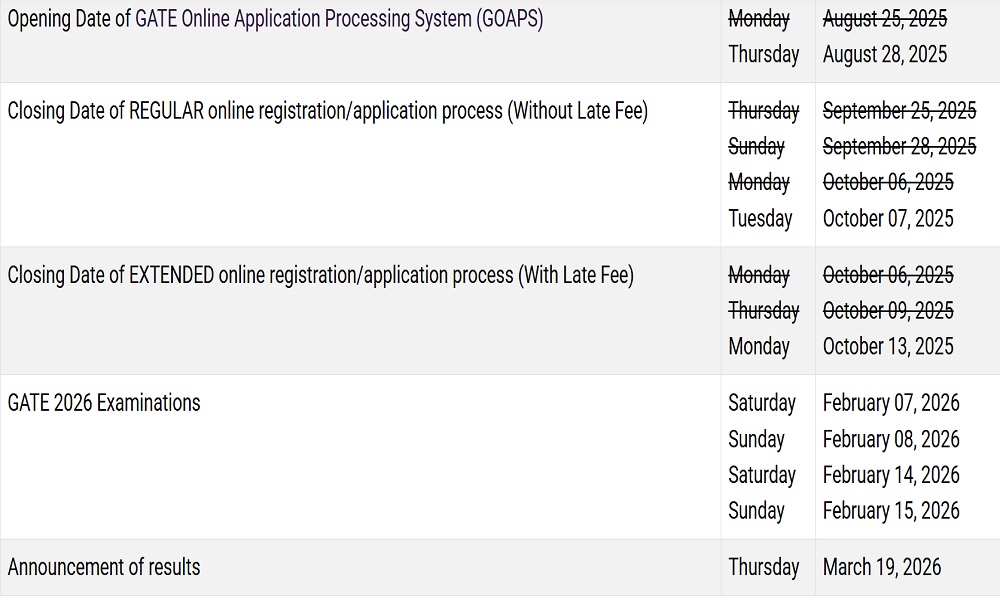This screenshot has width=1000, height=600.
Task: Select the EXTENDED registration closing date row label
Action: click(320, 274)
